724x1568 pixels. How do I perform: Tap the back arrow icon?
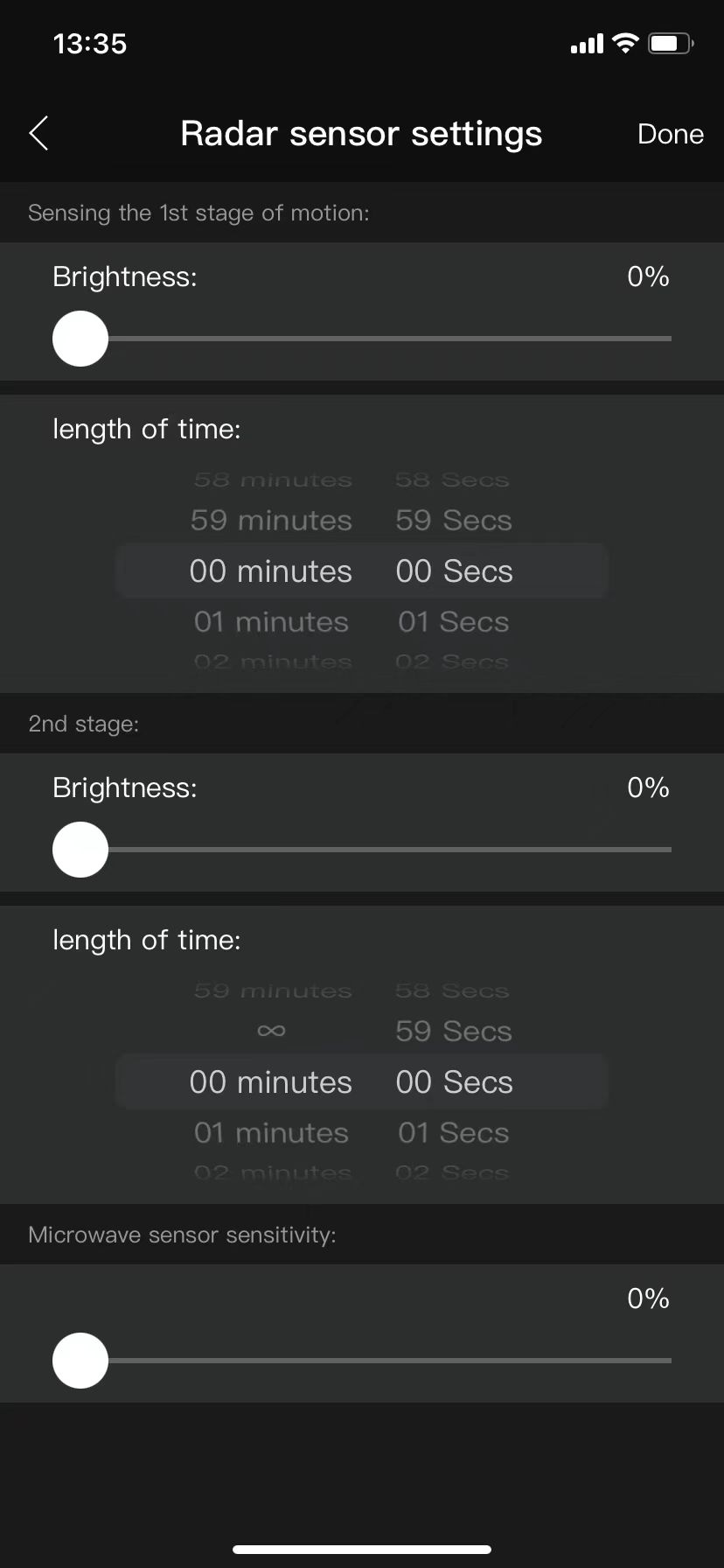38,134
